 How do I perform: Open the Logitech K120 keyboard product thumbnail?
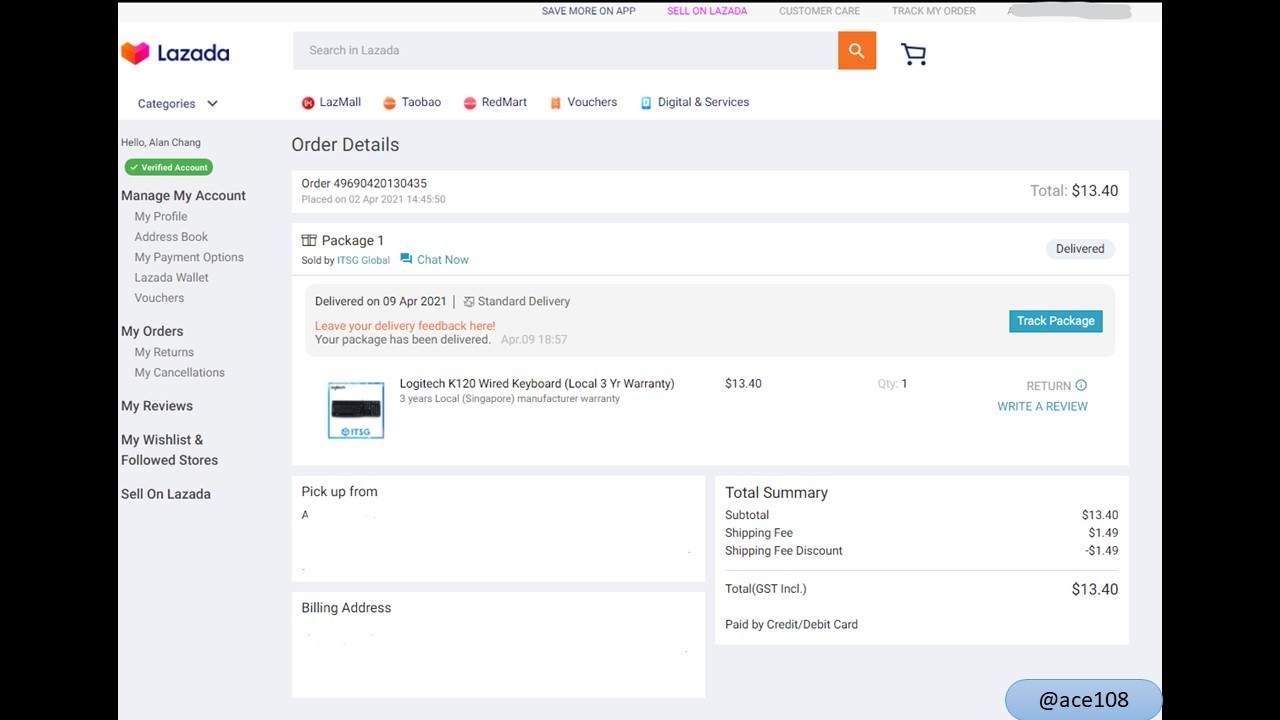[356, 410]
